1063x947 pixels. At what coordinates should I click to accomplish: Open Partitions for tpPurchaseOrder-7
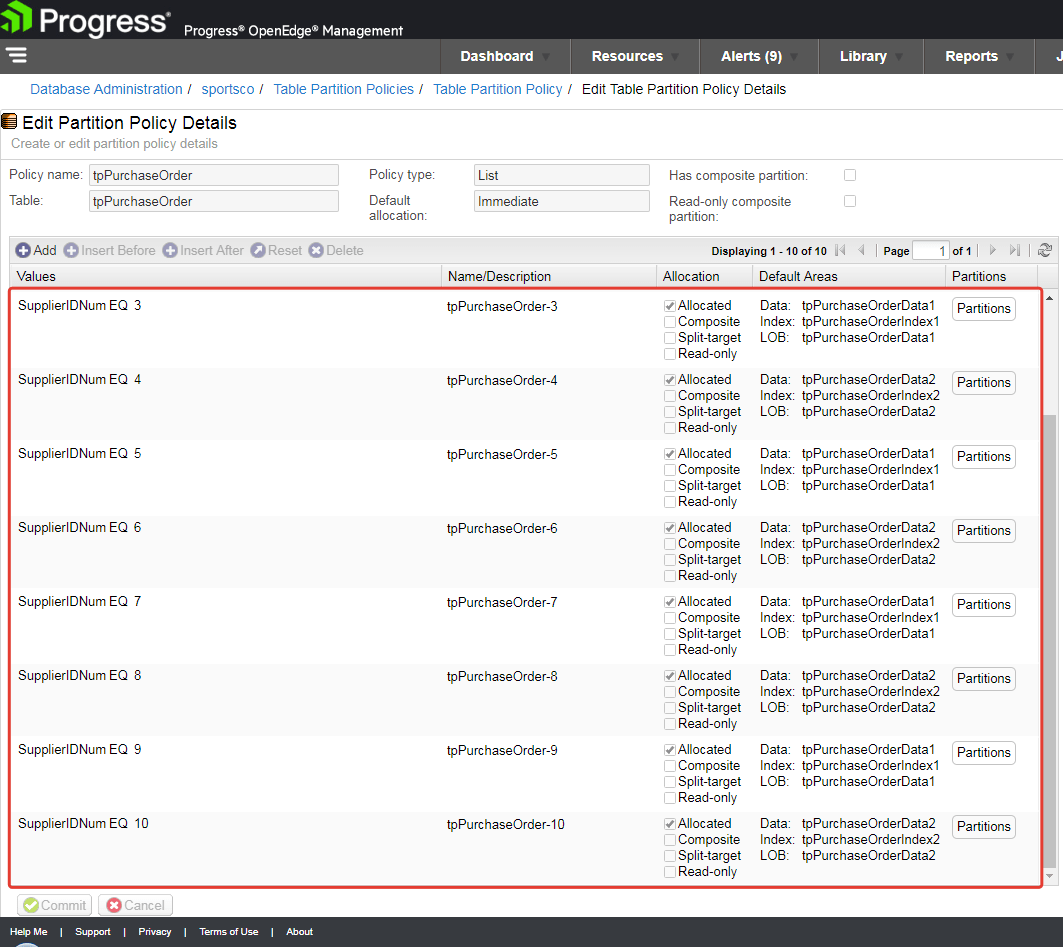click(x=984, y=604)
